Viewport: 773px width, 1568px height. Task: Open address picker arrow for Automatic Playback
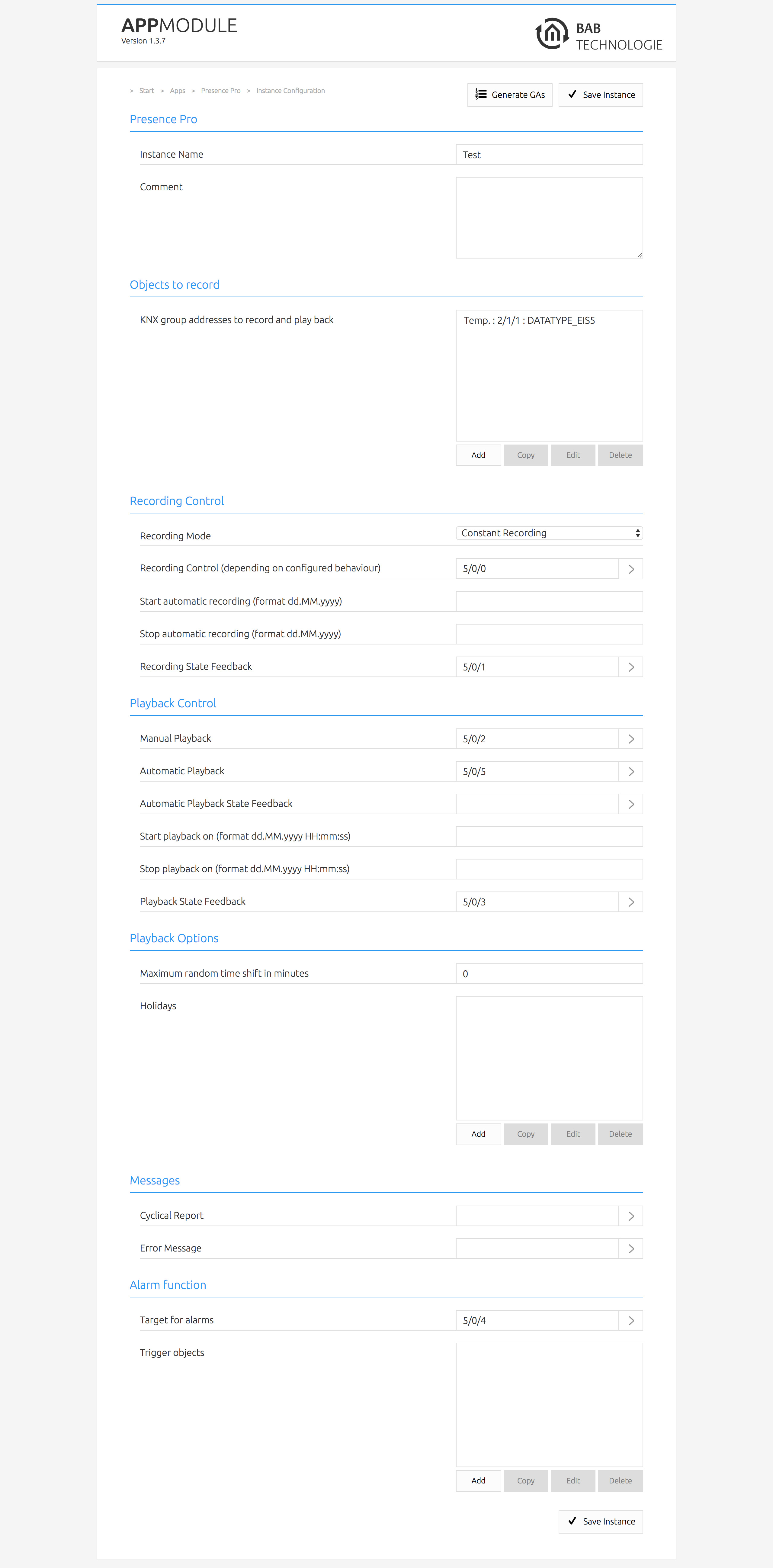coord(630,772)
